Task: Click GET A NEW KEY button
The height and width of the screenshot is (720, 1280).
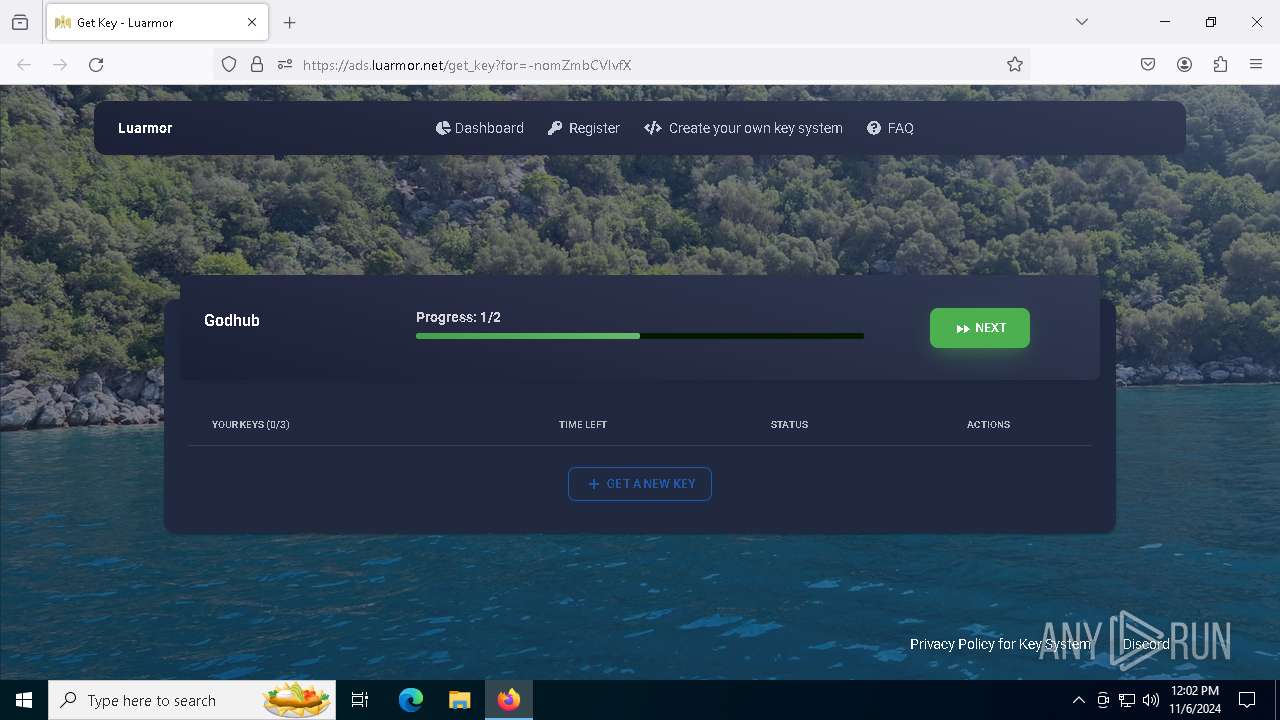Action: pyautogui.click(x=640, y=484)
